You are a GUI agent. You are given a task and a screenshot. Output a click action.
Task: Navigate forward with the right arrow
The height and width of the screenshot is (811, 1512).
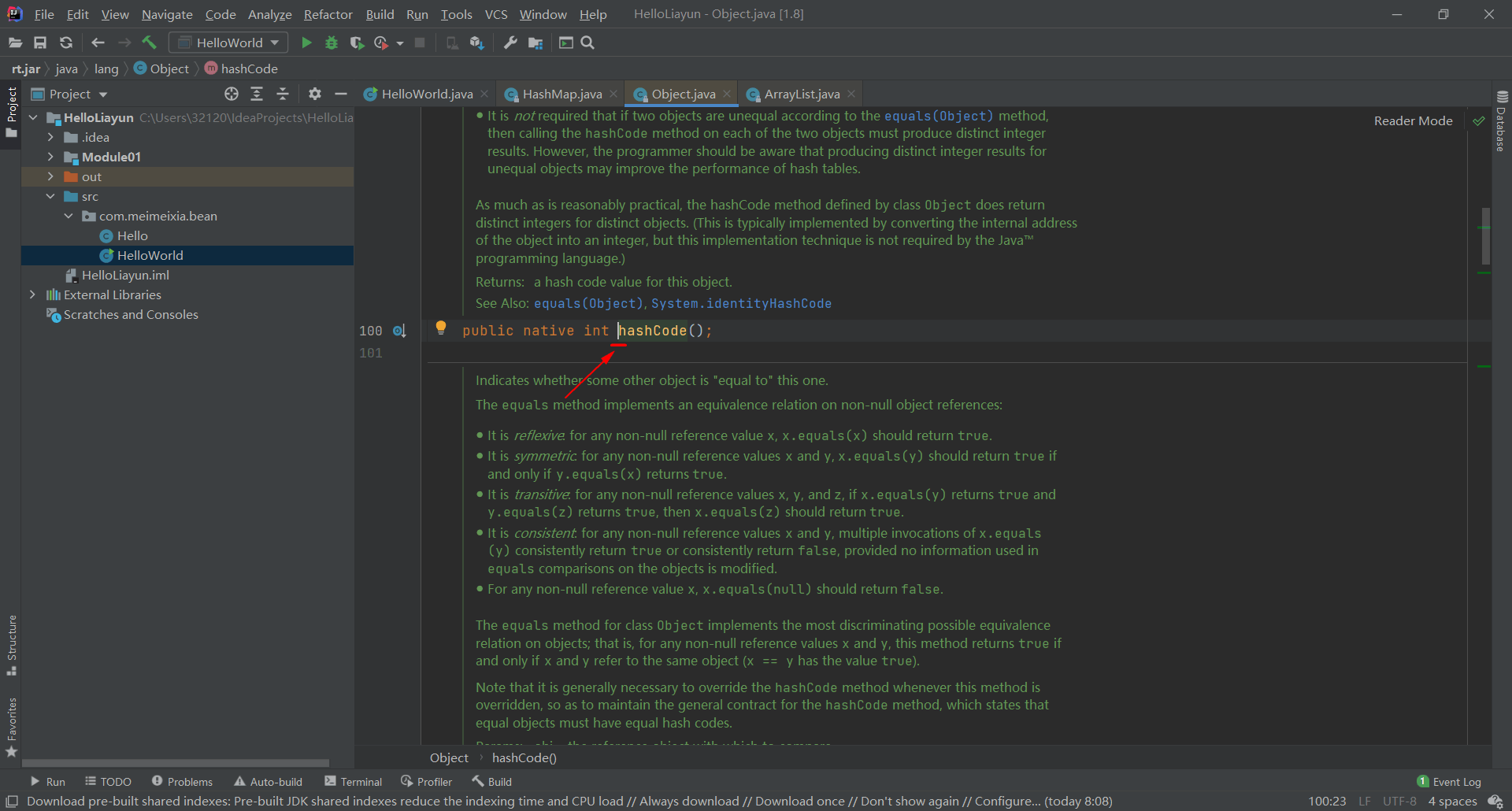point(124,43)
